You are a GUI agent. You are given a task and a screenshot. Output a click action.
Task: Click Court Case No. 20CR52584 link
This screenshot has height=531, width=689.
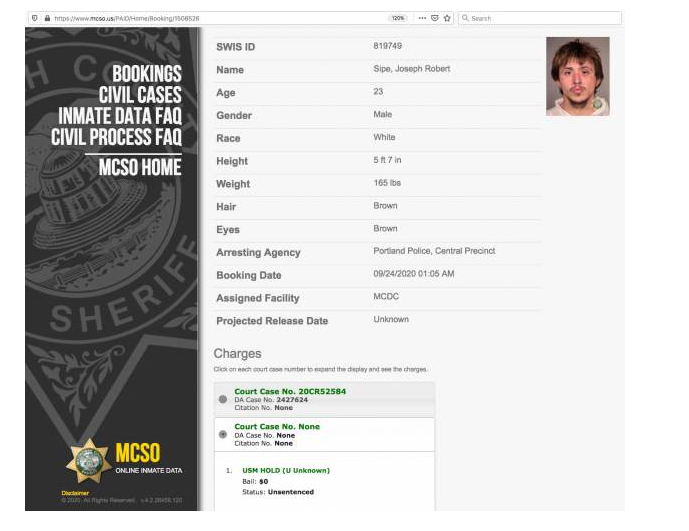pyautogui.click(x=290, y=391)
